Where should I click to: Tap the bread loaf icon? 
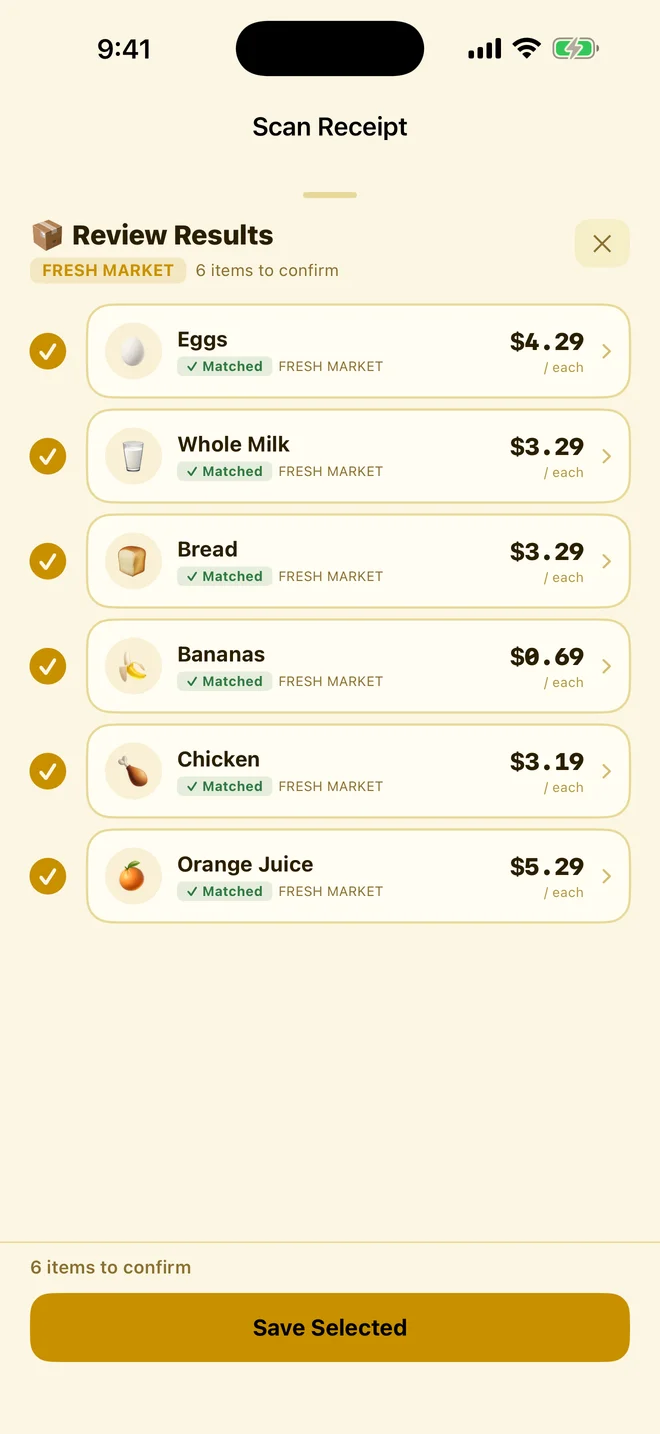pos(133,561)
